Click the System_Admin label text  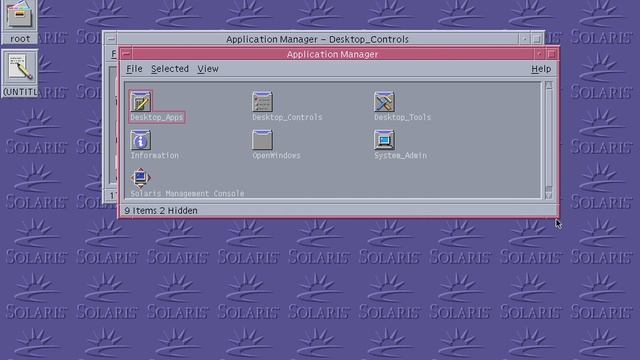coord(400,156)
